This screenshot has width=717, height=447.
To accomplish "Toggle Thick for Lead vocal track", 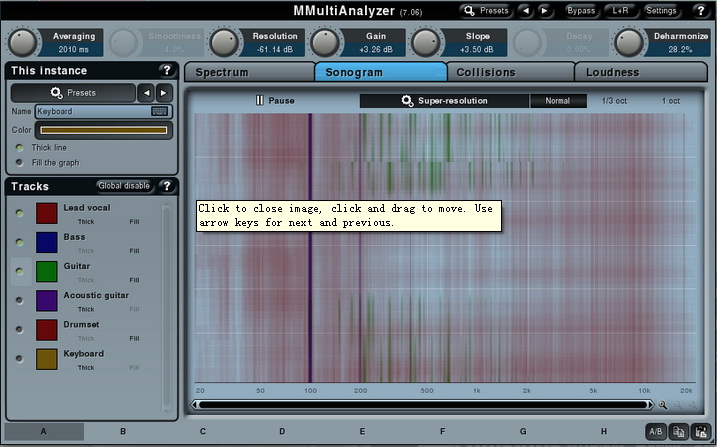I will 86,222.
